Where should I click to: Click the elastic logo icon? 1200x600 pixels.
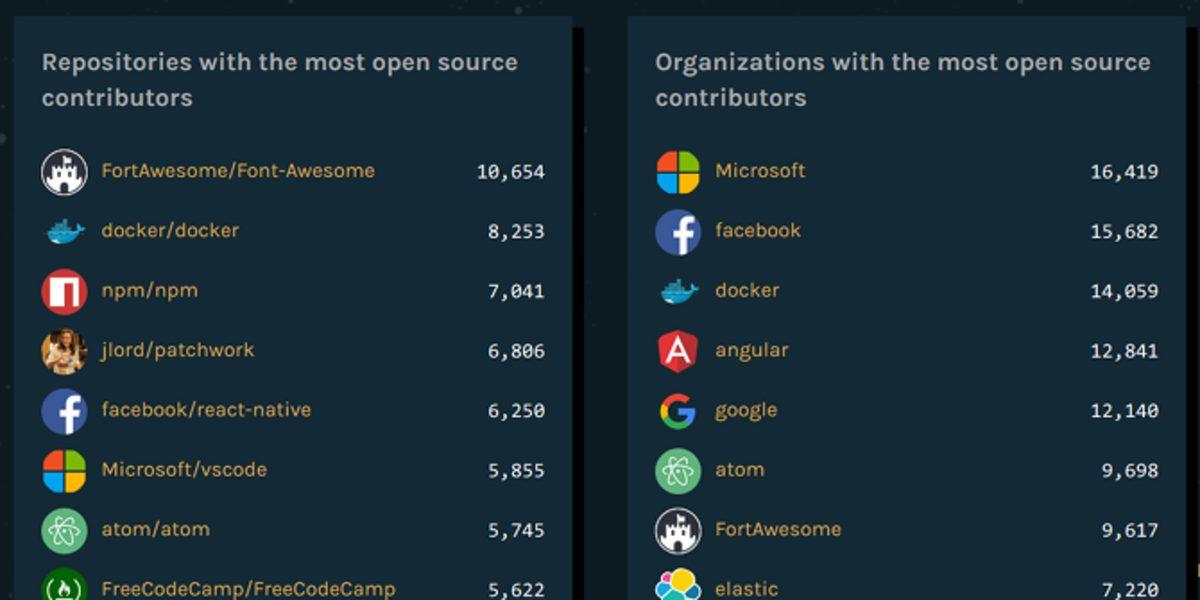[x=678, y=587]
